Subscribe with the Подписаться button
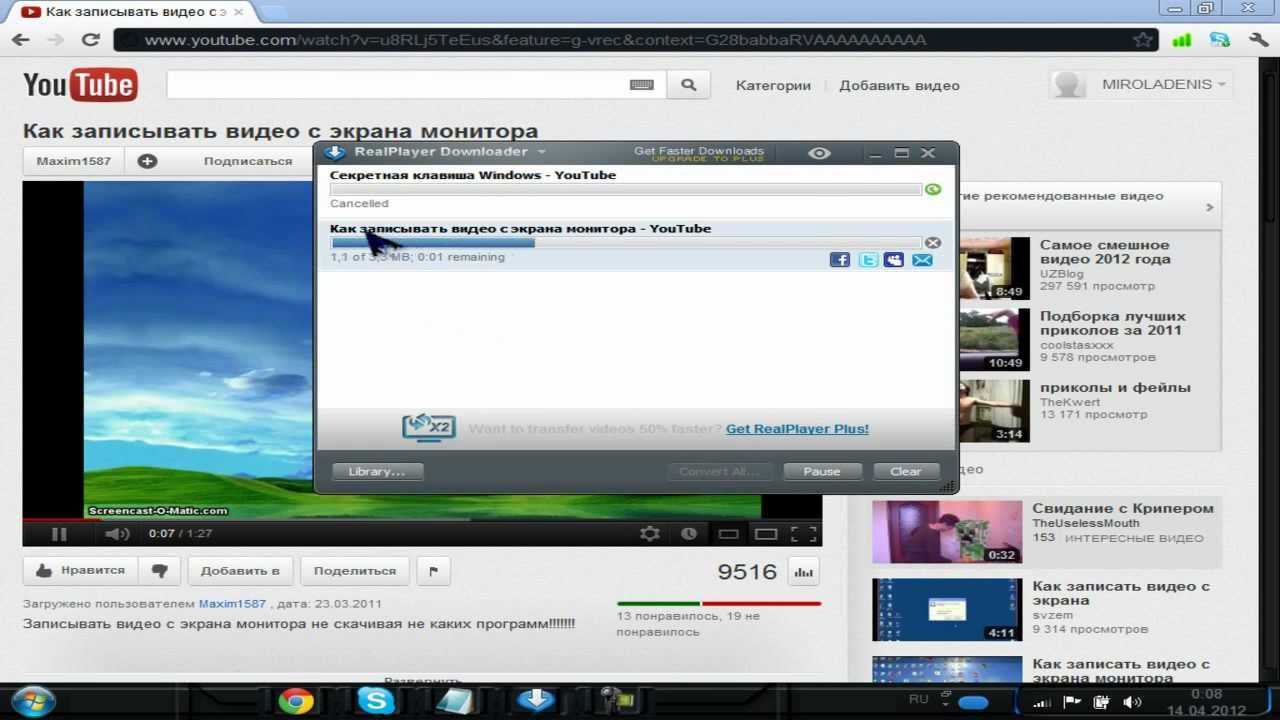The height and width of the screenshot is (720, 1280). (x=248, y=161)
